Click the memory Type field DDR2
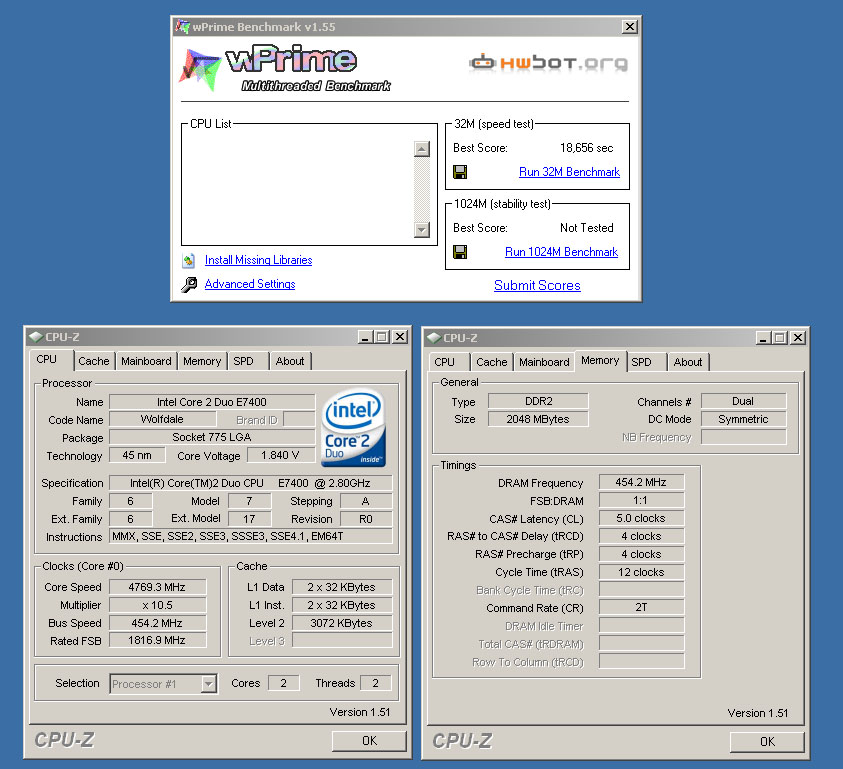Screen dimensions: 843x769 [x=538, y=401]
